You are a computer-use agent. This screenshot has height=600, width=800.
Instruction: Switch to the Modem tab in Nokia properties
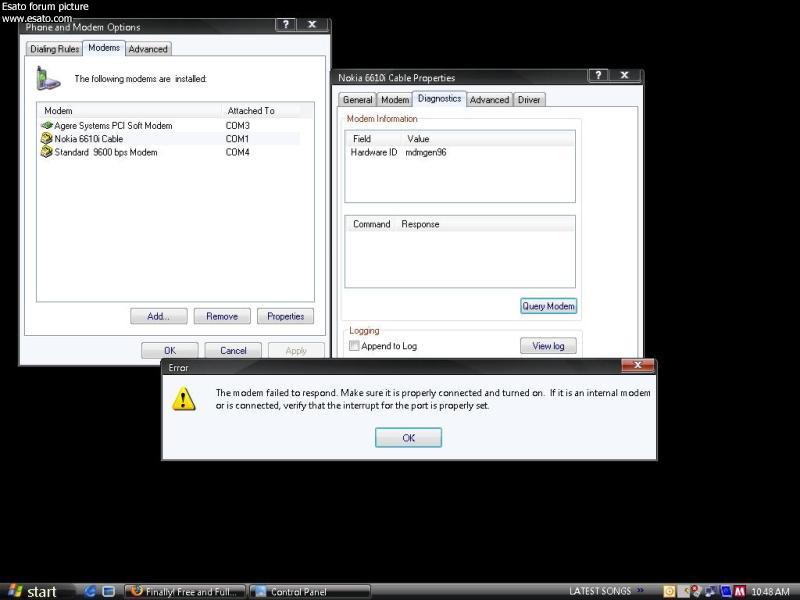pos(395,100)
